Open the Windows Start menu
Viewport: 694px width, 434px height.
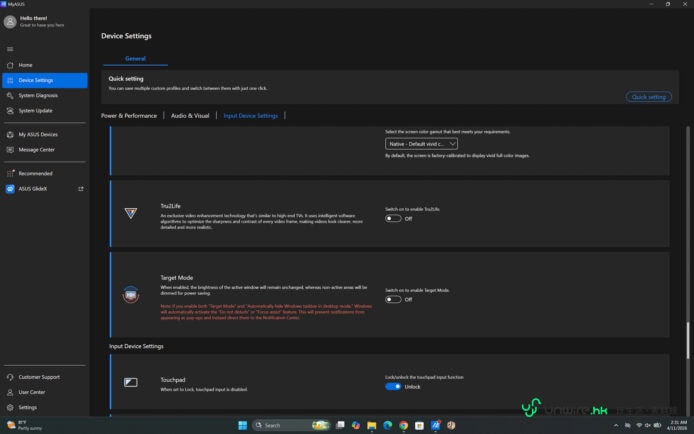tap(243, 425)
